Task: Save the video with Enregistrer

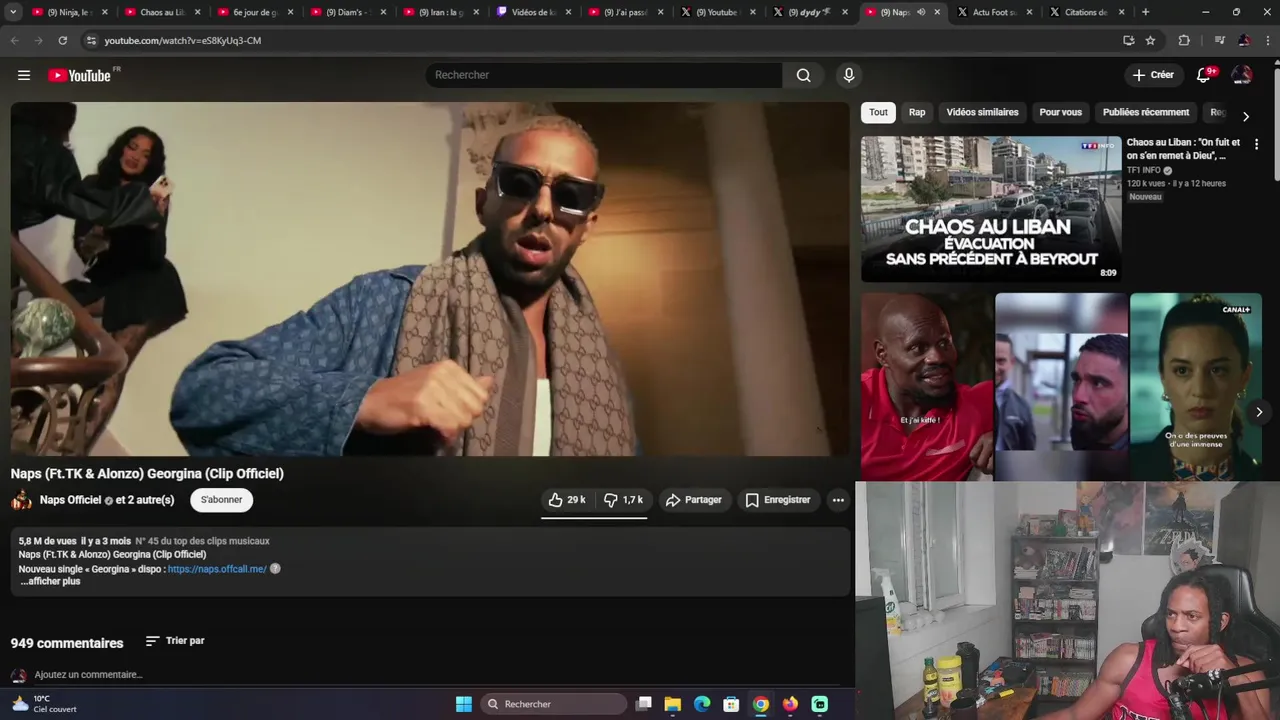Action: click(778, 500)
